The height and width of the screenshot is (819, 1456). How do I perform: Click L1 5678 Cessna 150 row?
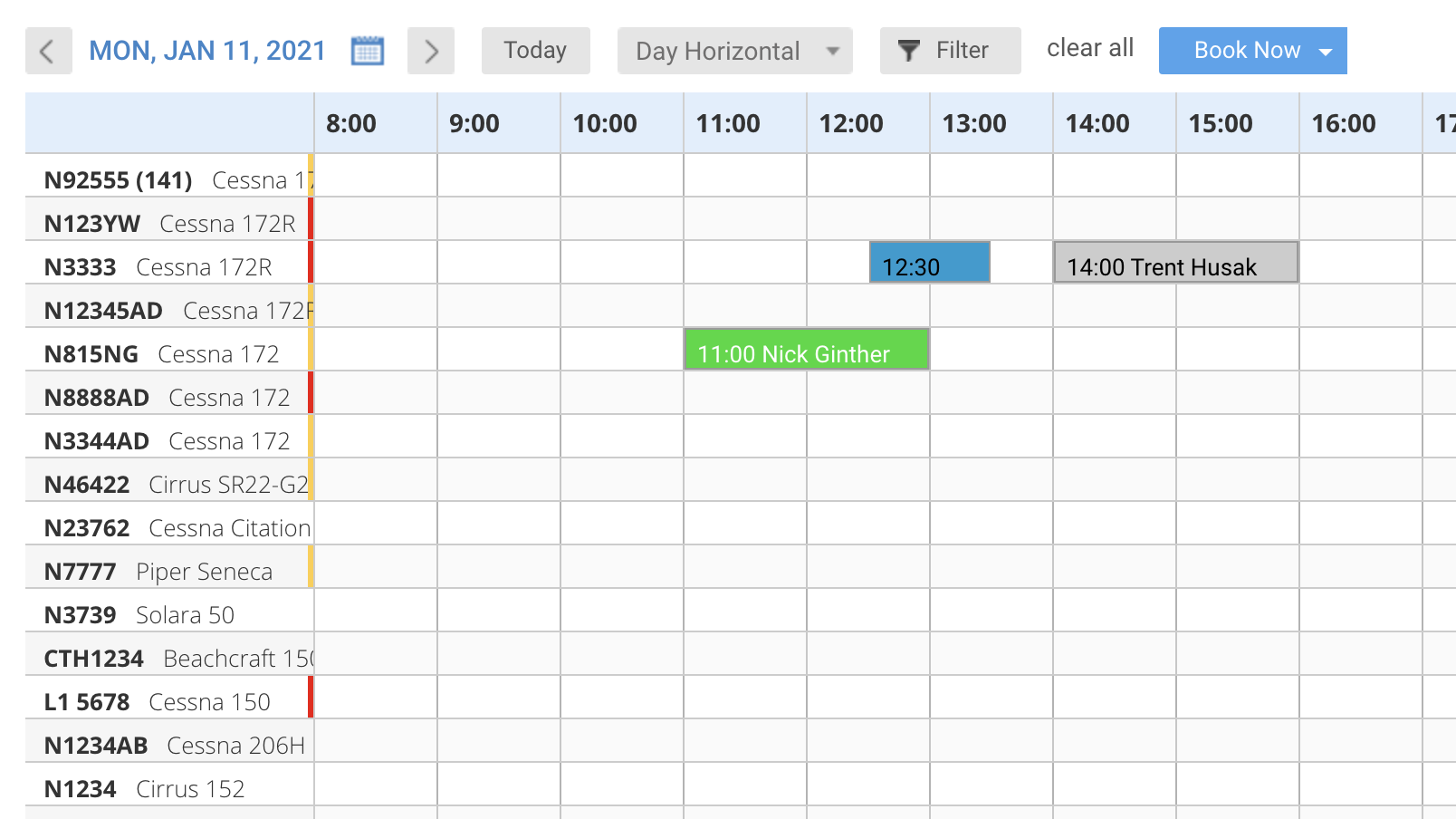click(x=158, y=702)
